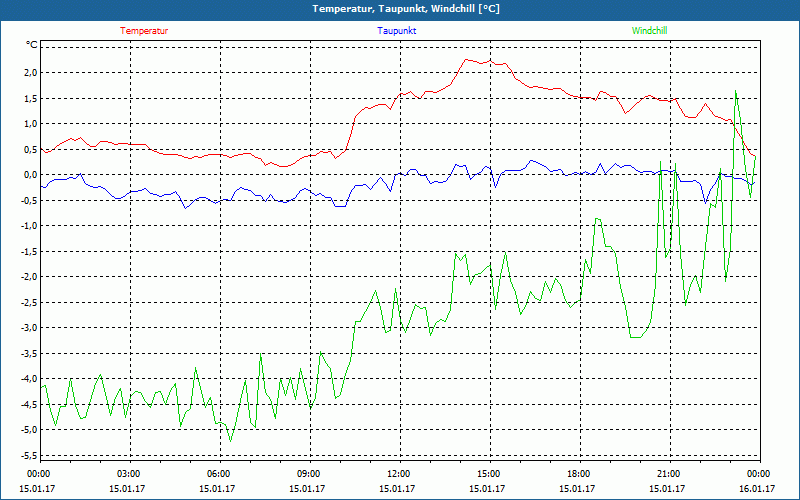Image resolution: width=800 pixels, height=500 pixels.
Task: Click the 0,0 y-axis value
Action: [x=31, y=174]
